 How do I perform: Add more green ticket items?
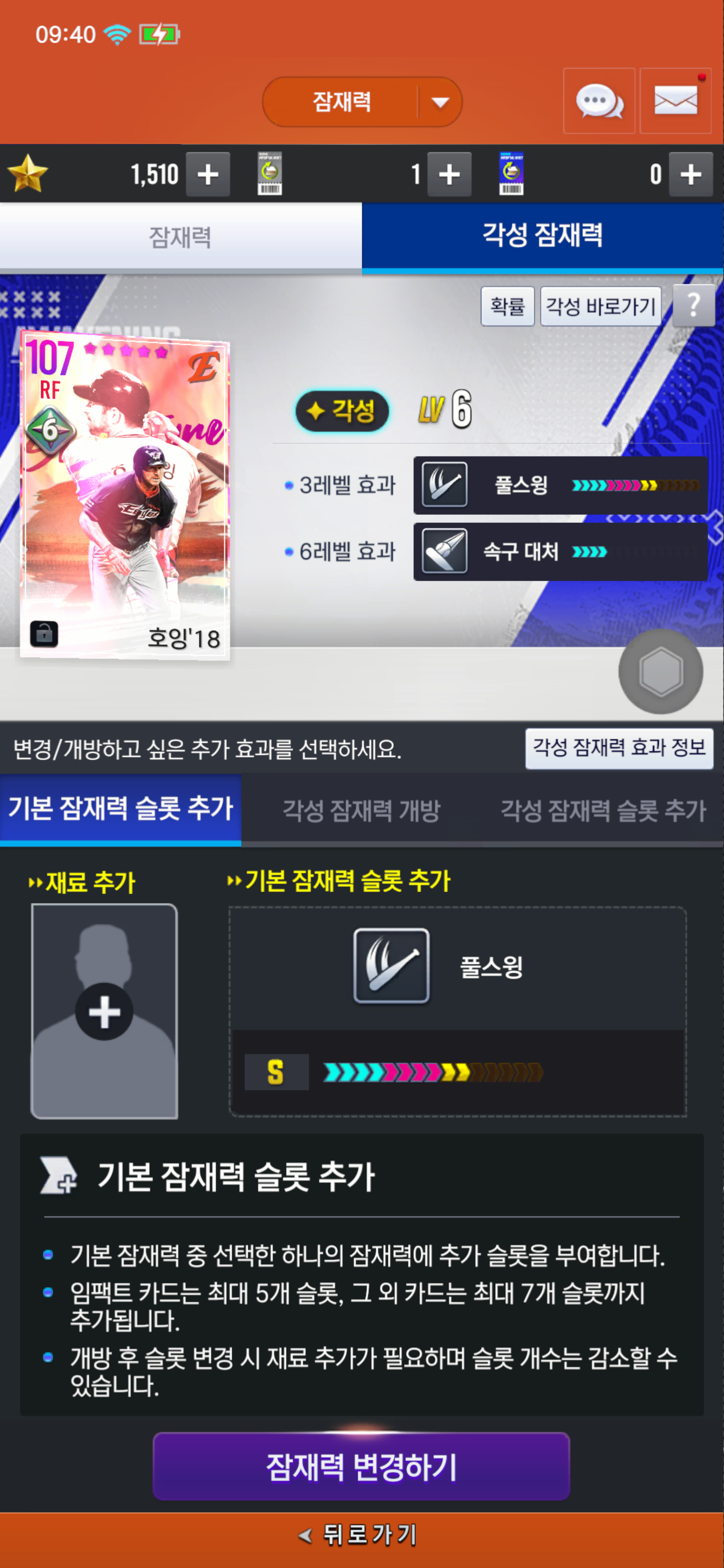point(449,175)
